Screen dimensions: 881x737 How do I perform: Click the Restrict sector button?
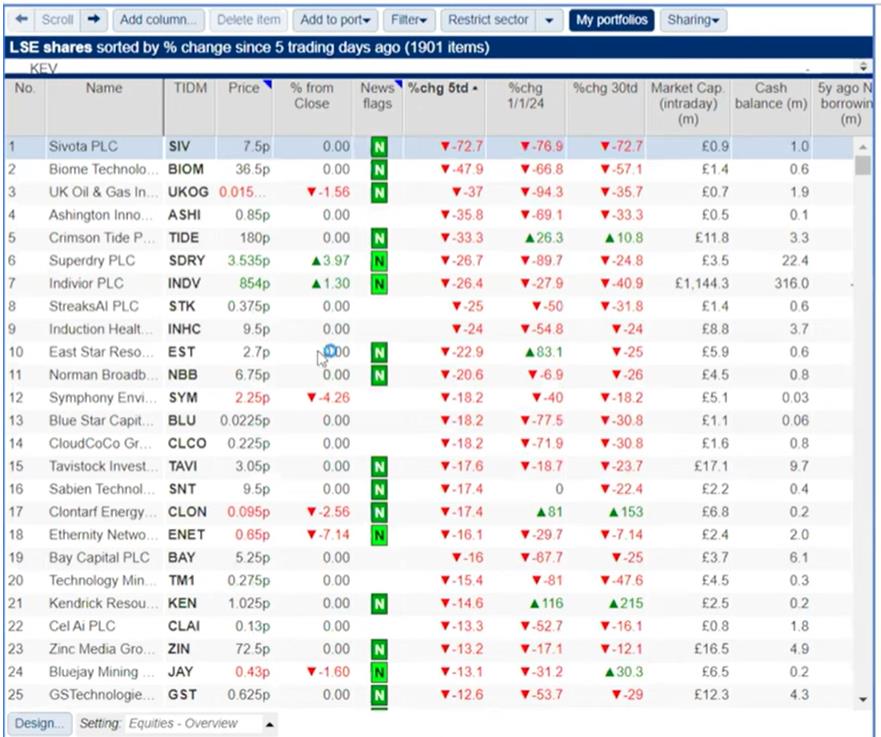[x=488, y=20]
